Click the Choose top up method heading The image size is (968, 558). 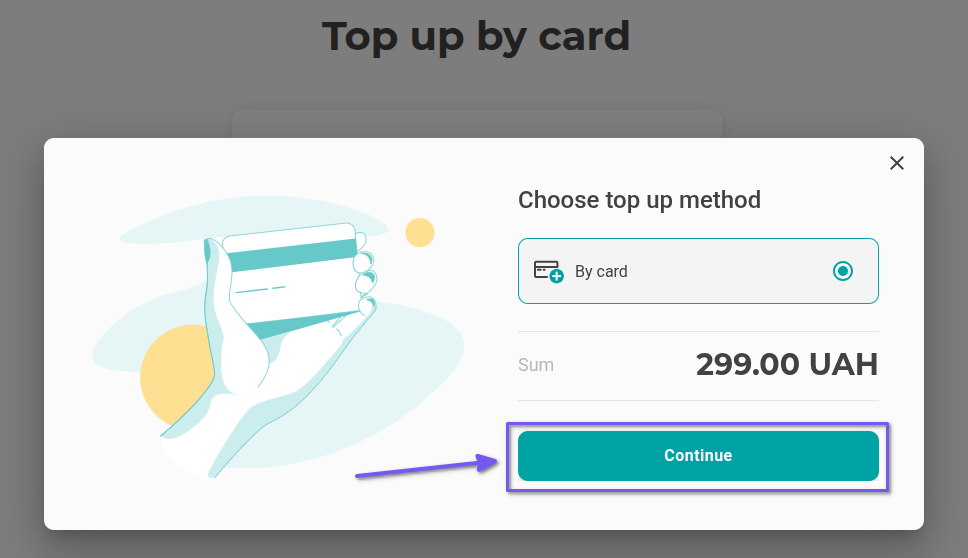coord(639,200)
